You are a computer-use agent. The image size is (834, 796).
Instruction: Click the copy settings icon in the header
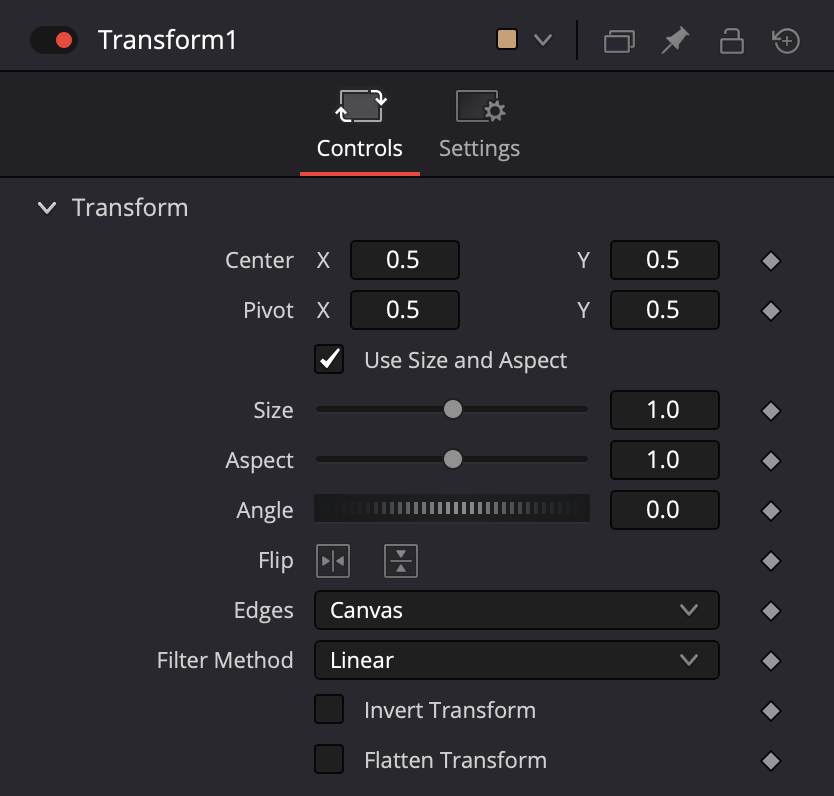[x=618, y=40]
